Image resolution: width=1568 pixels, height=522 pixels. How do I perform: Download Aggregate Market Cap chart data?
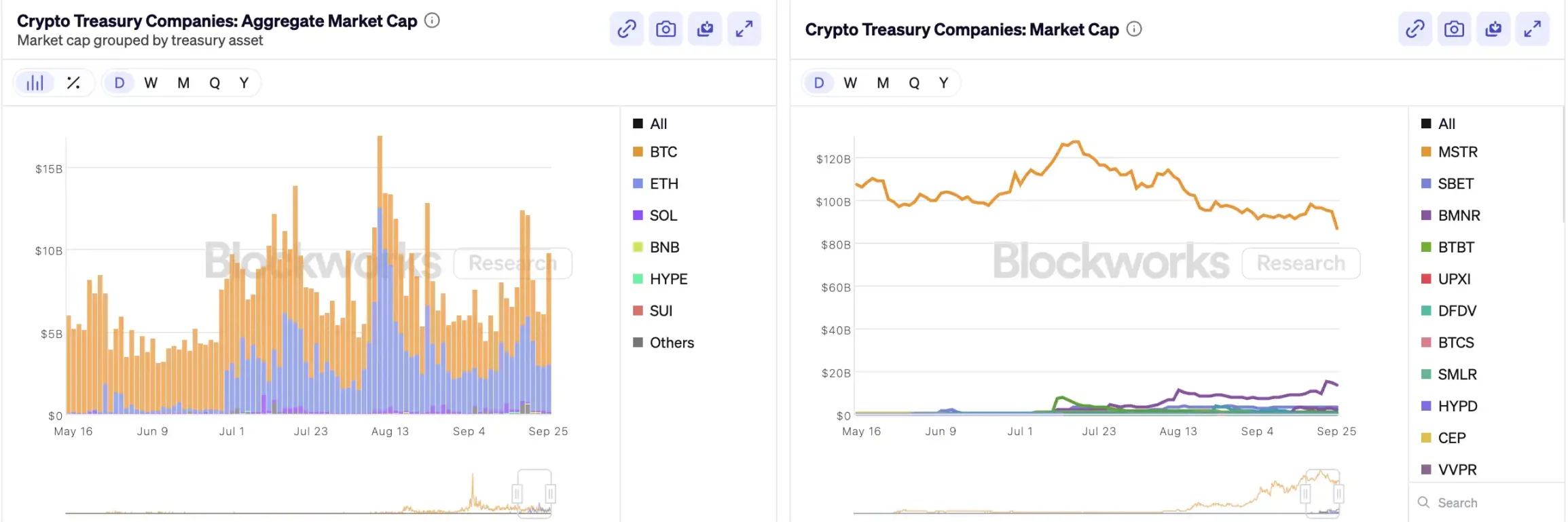[705, 29]
